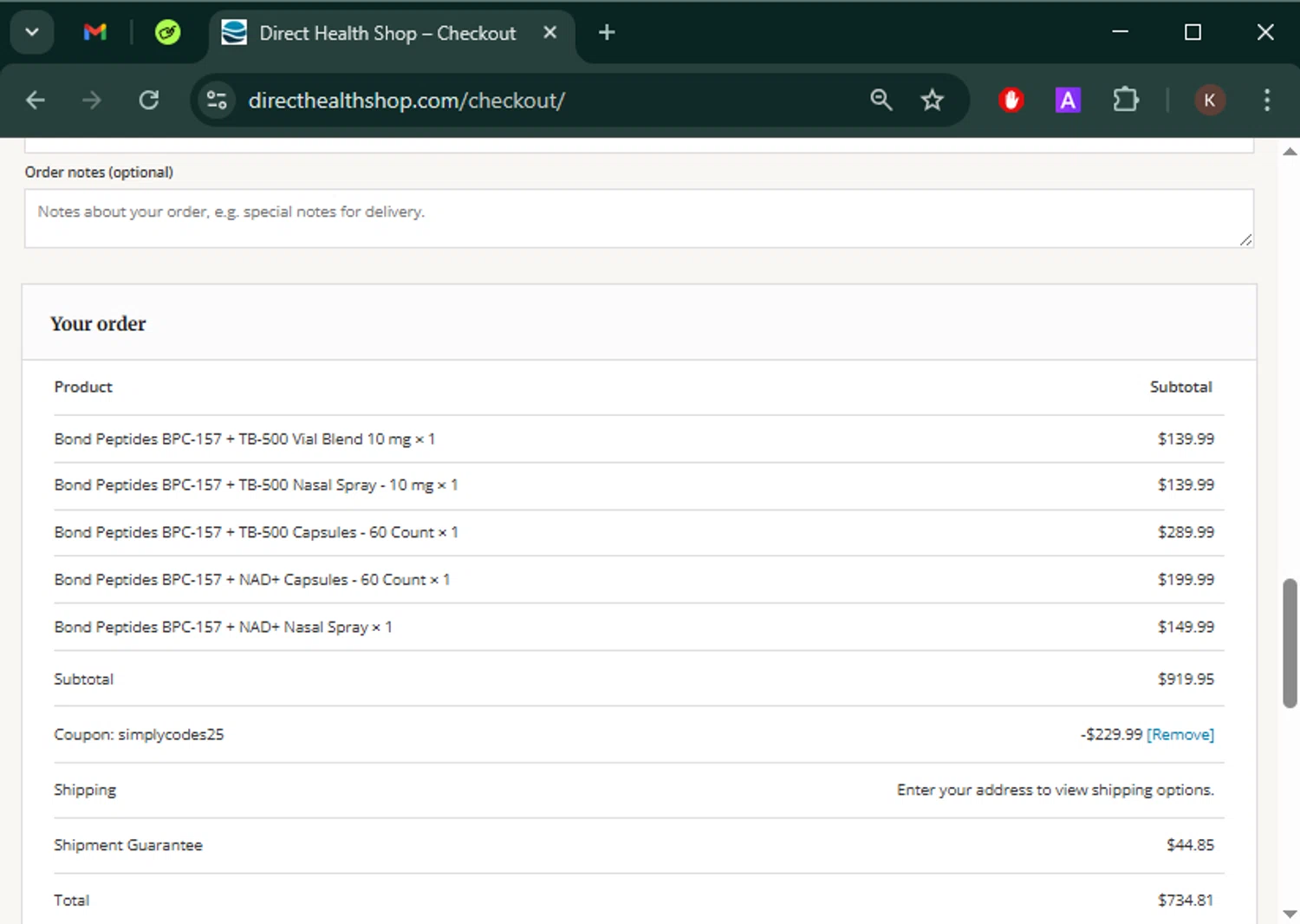The image size is (1300, 924).
Task: Open the Extensions puzzle-piece menu
Action: [1126, 101]
